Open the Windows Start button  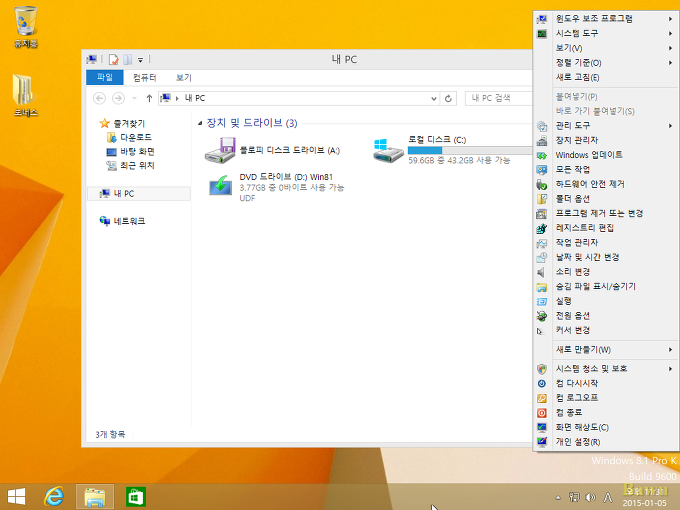point(16,497)
